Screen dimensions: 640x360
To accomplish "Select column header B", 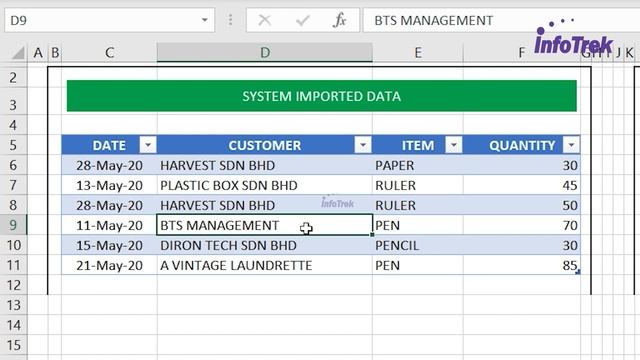I will pos(55,53).
